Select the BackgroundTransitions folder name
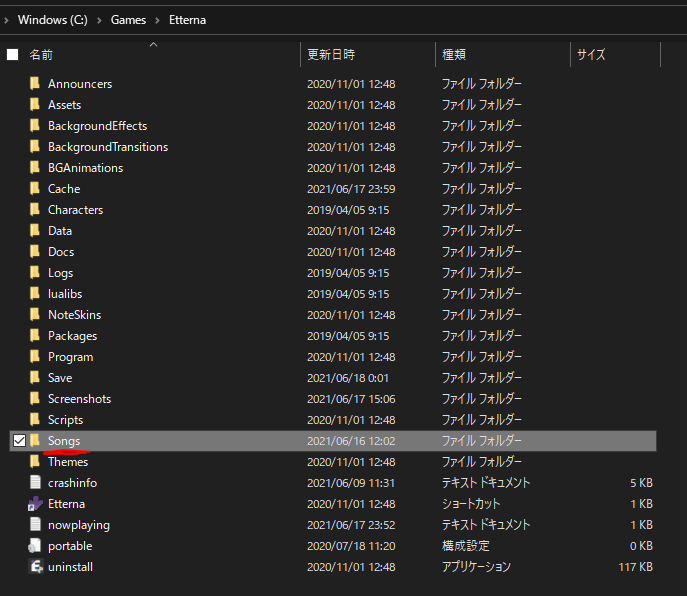Image resolution: width=687 pixels, height=596 pixels. coord(108,147)
